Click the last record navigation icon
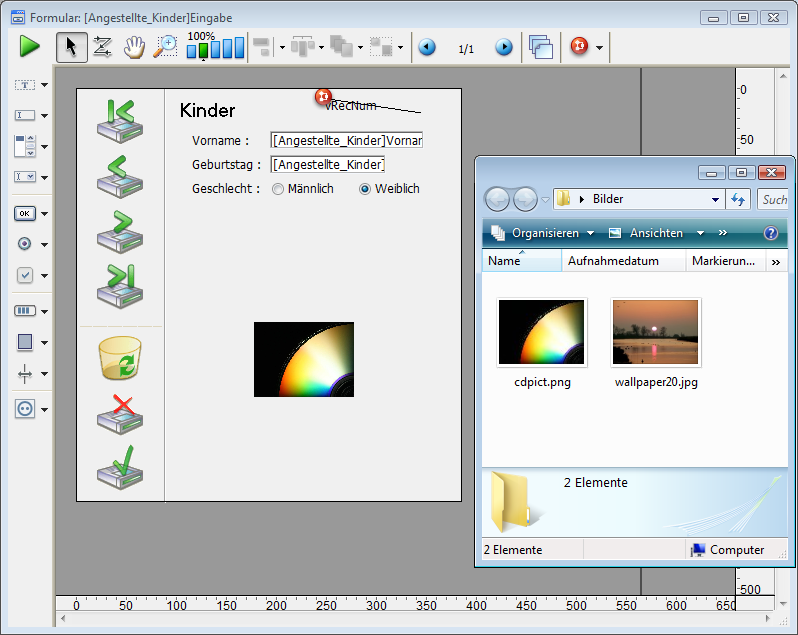 point(119,287)
